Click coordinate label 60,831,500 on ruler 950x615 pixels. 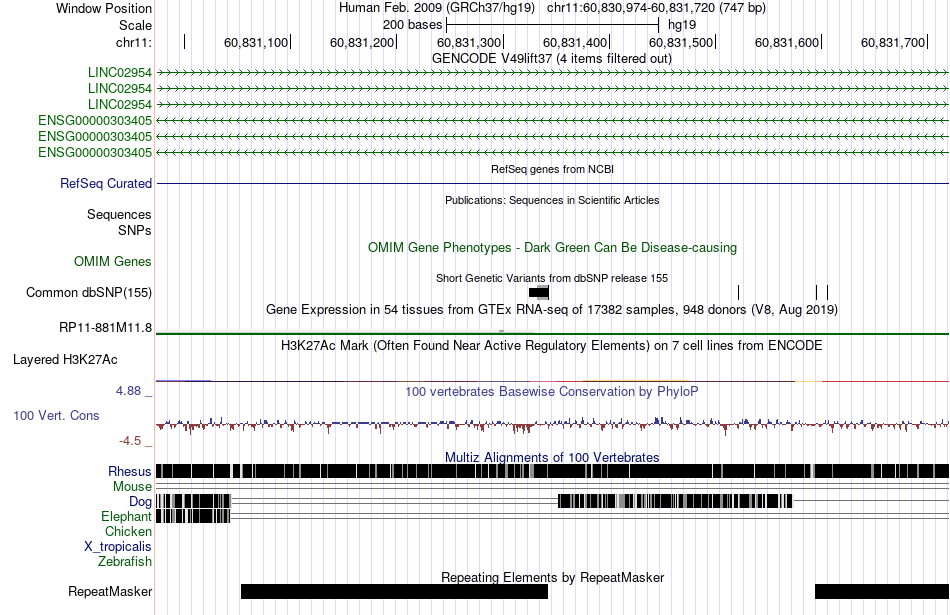(680, 42)
